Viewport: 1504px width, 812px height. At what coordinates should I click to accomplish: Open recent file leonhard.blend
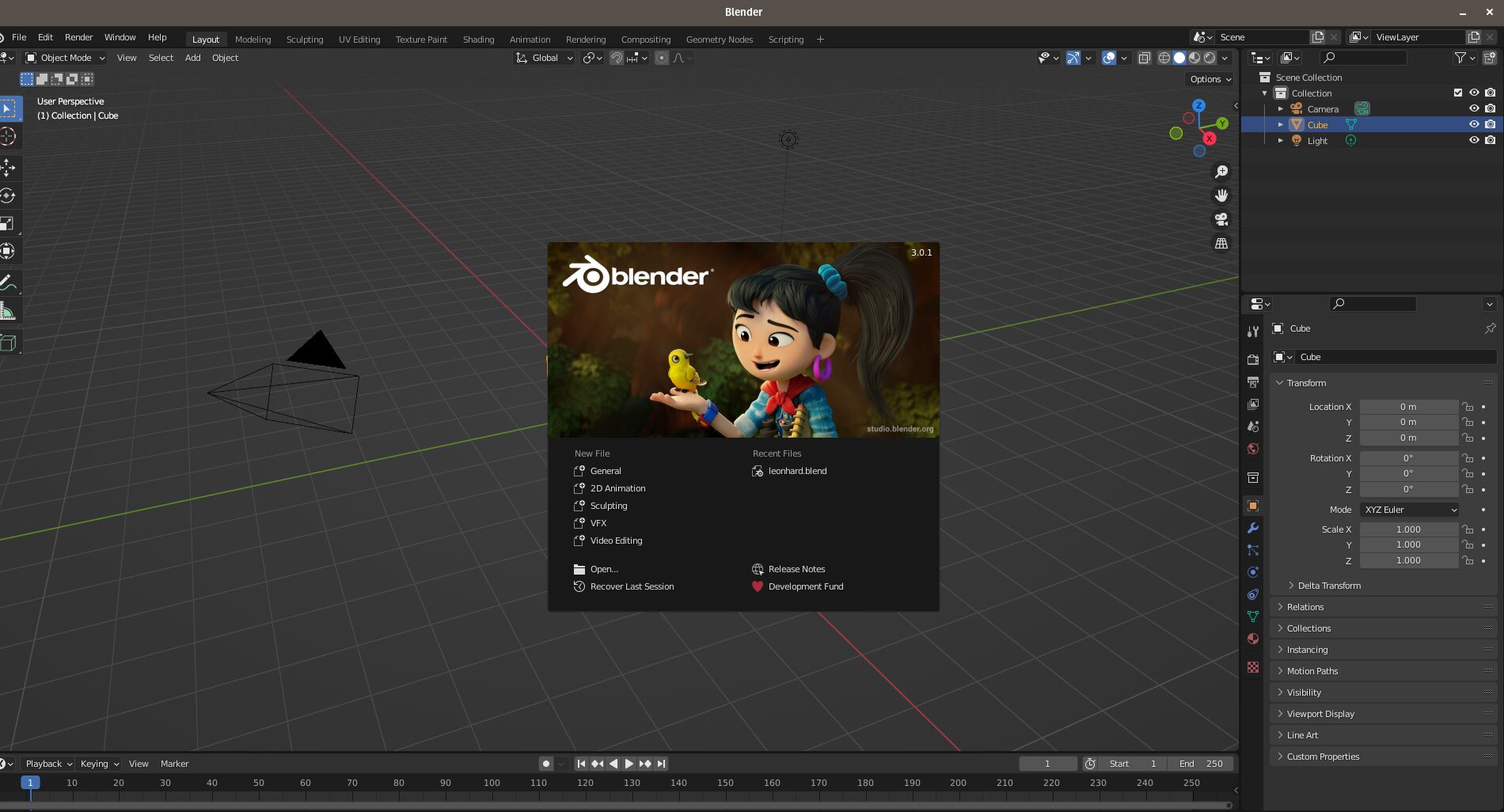[797, 471]
